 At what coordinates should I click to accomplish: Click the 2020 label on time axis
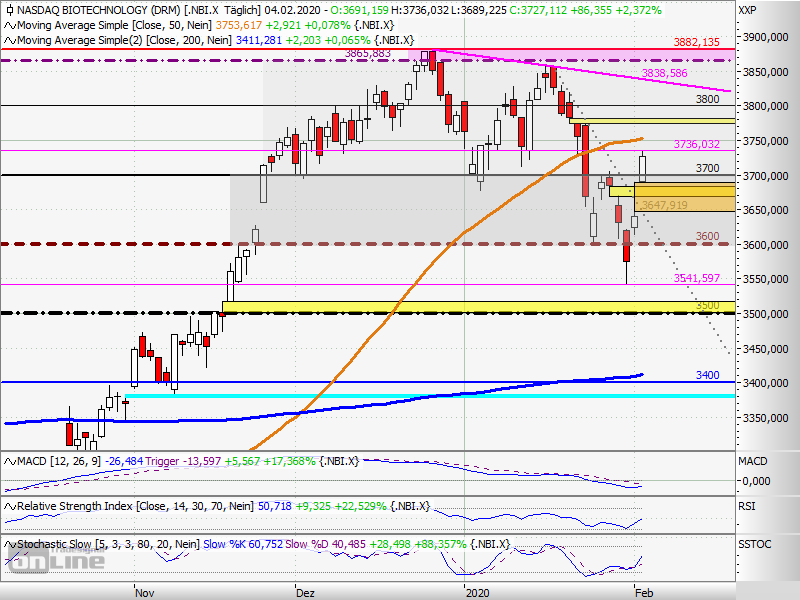(478, 593)
